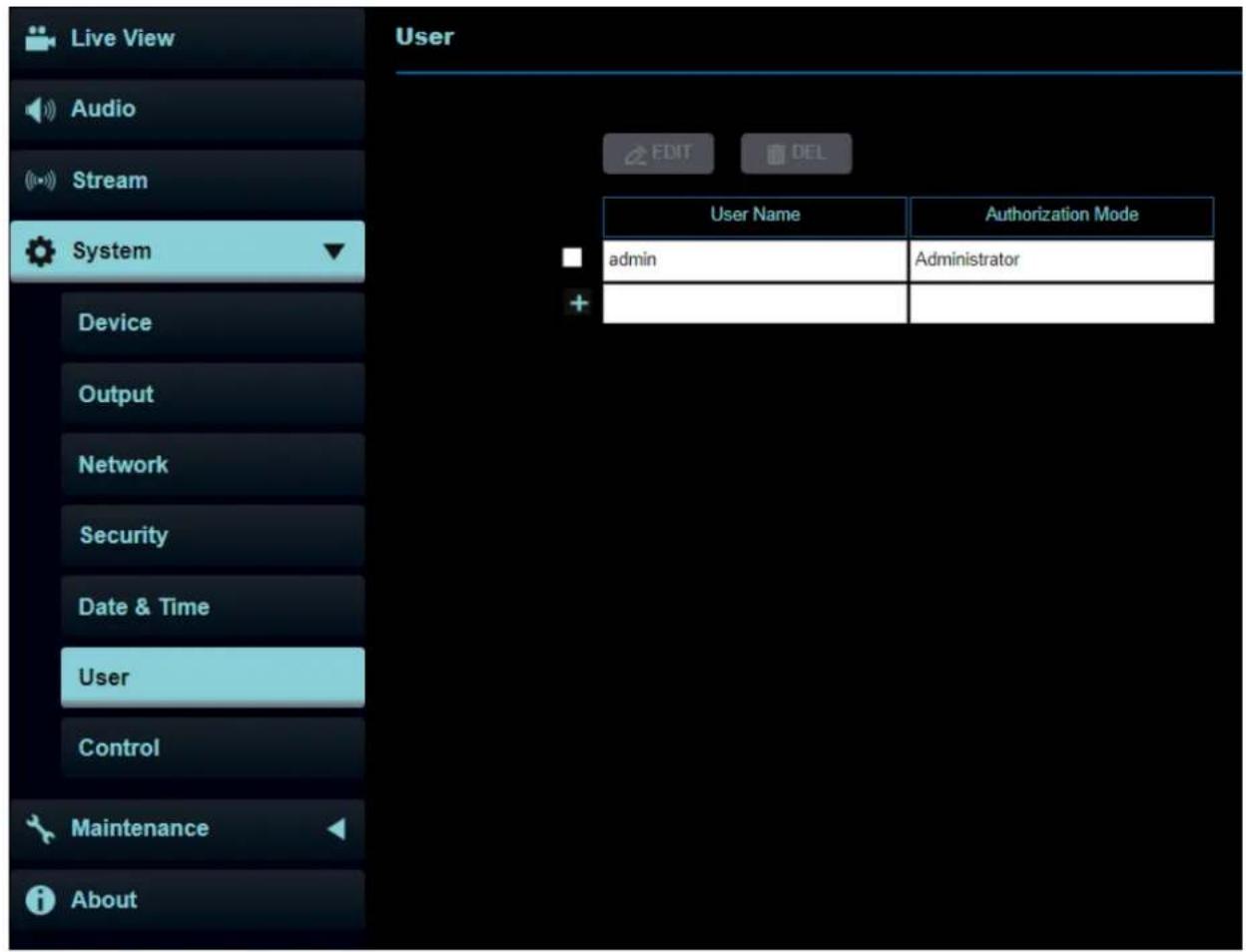Open the Control submenu item

click(213, 748)
